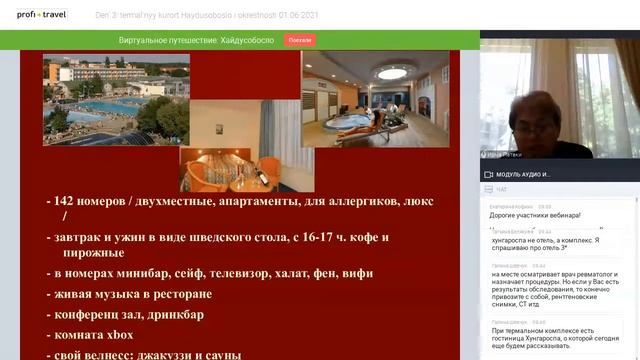Click the chat icon beside ЧАТ
Screen dimensions: 640x360
click(489, 189)
